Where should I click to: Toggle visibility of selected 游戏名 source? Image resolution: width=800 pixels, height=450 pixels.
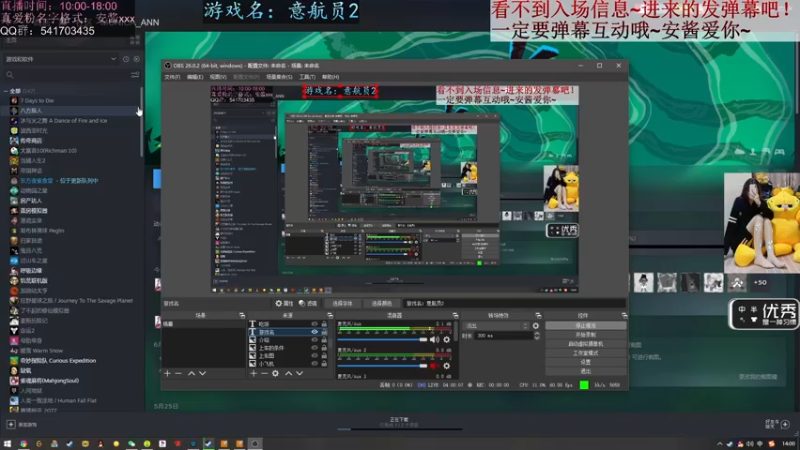click(x=314, y=332)
